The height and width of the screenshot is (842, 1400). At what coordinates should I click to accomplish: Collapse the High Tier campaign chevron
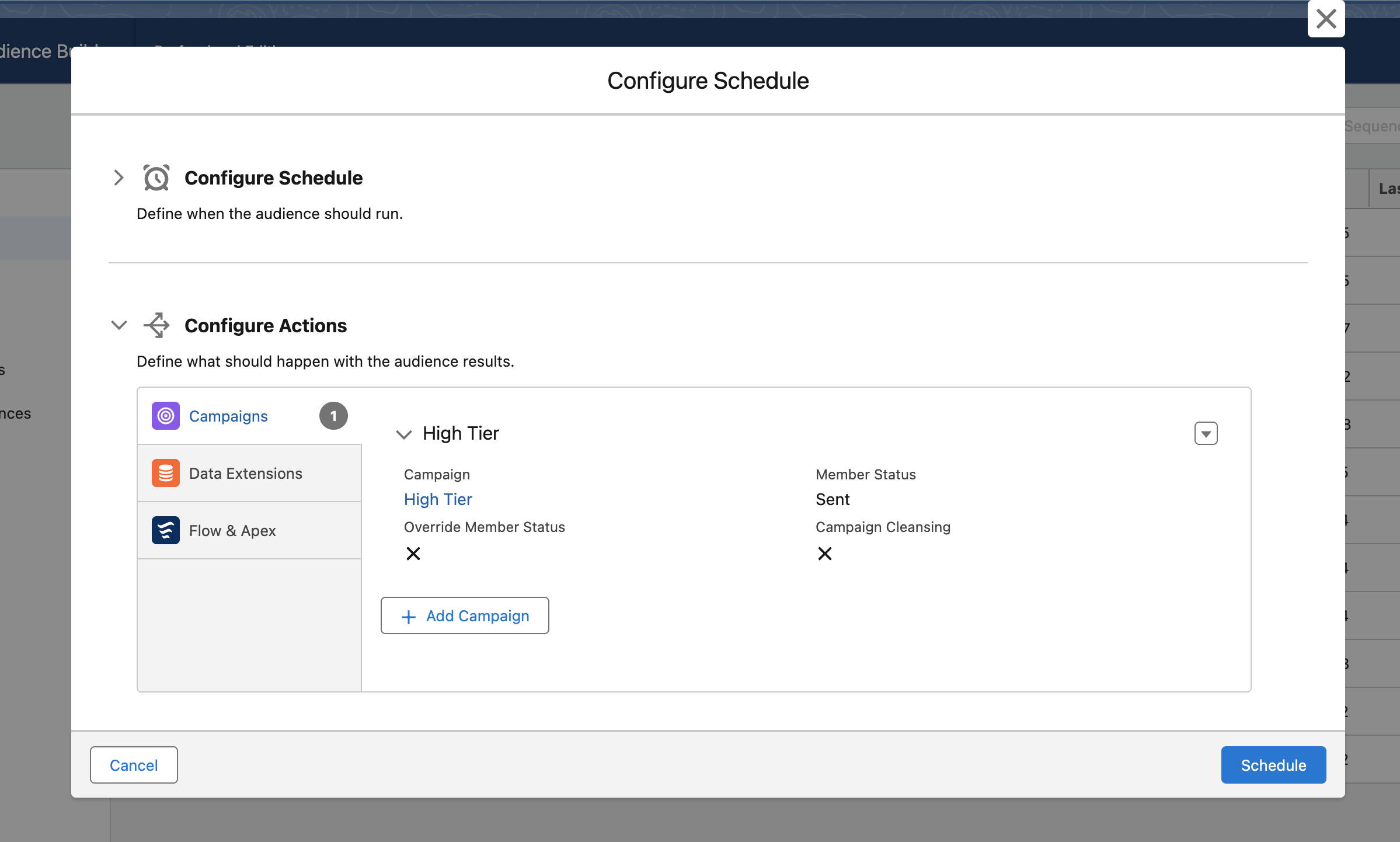pos(403,434)
